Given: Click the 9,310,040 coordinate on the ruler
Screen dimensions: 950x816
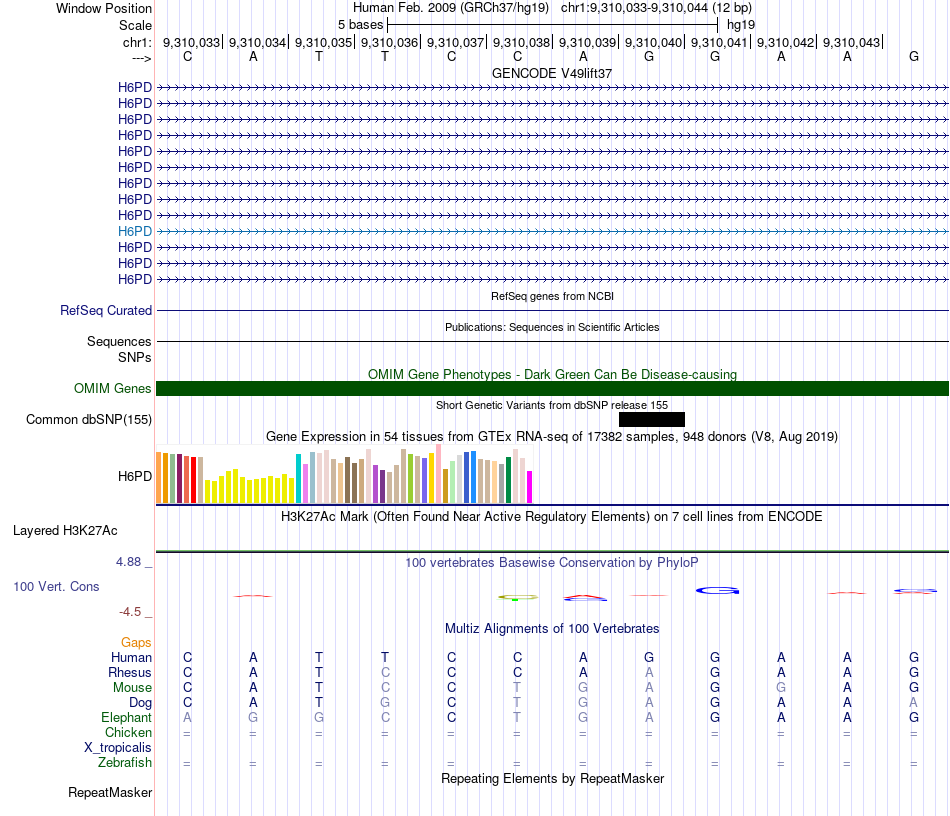Looking at the screenshot, I should (x=653, y=42).
